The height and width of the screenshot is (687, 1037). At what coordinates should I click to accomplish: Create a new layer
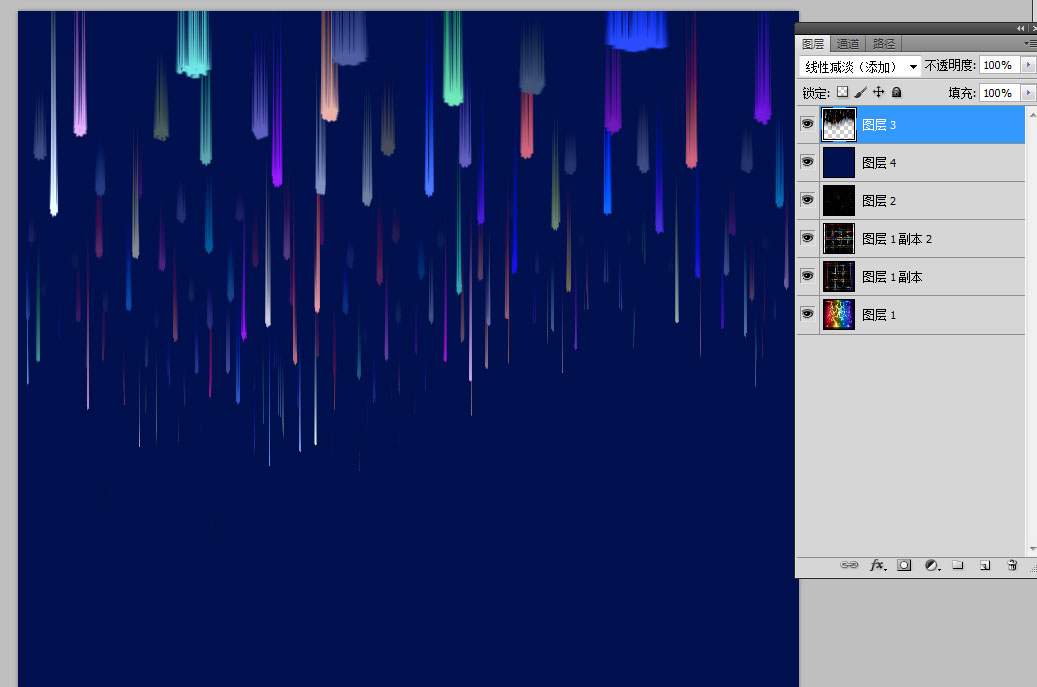click(985, 565)
